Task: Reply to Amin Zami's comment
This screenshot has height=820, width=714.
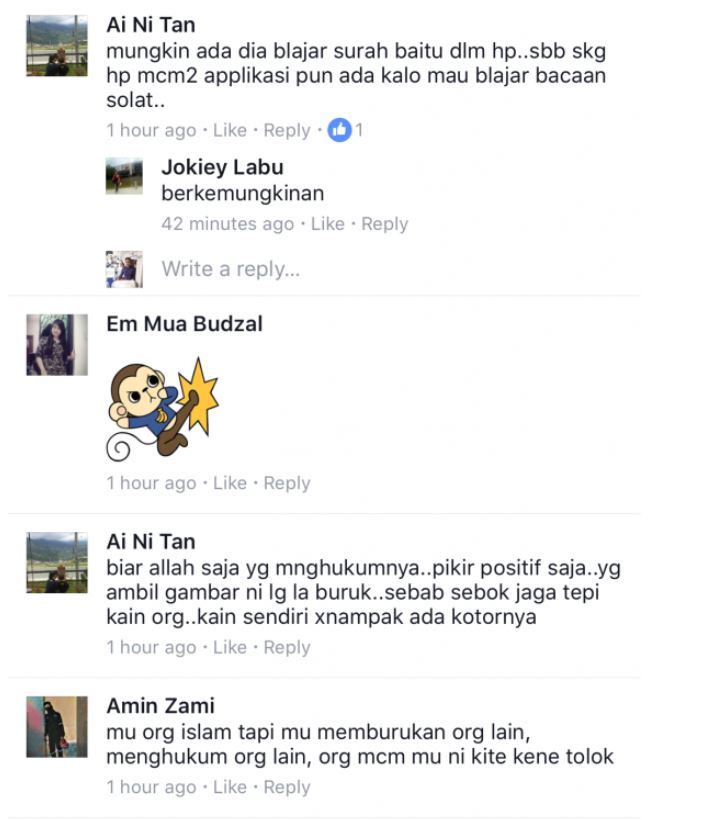Action: point(287,787)
